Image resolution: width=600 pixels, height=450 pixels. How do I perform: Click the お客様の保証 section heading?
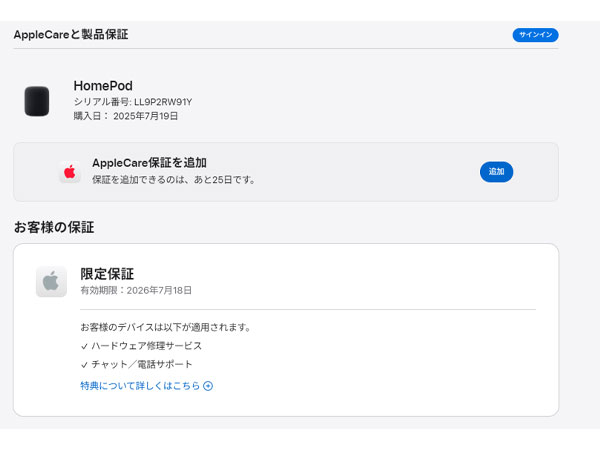point(54,227)
